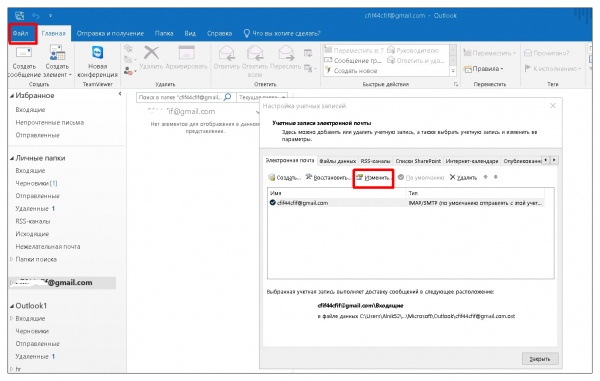Select the gmail.com account in folder pane
Viewport: 600px width, 381px height.
pyautogui.click(x=62, y=283)
